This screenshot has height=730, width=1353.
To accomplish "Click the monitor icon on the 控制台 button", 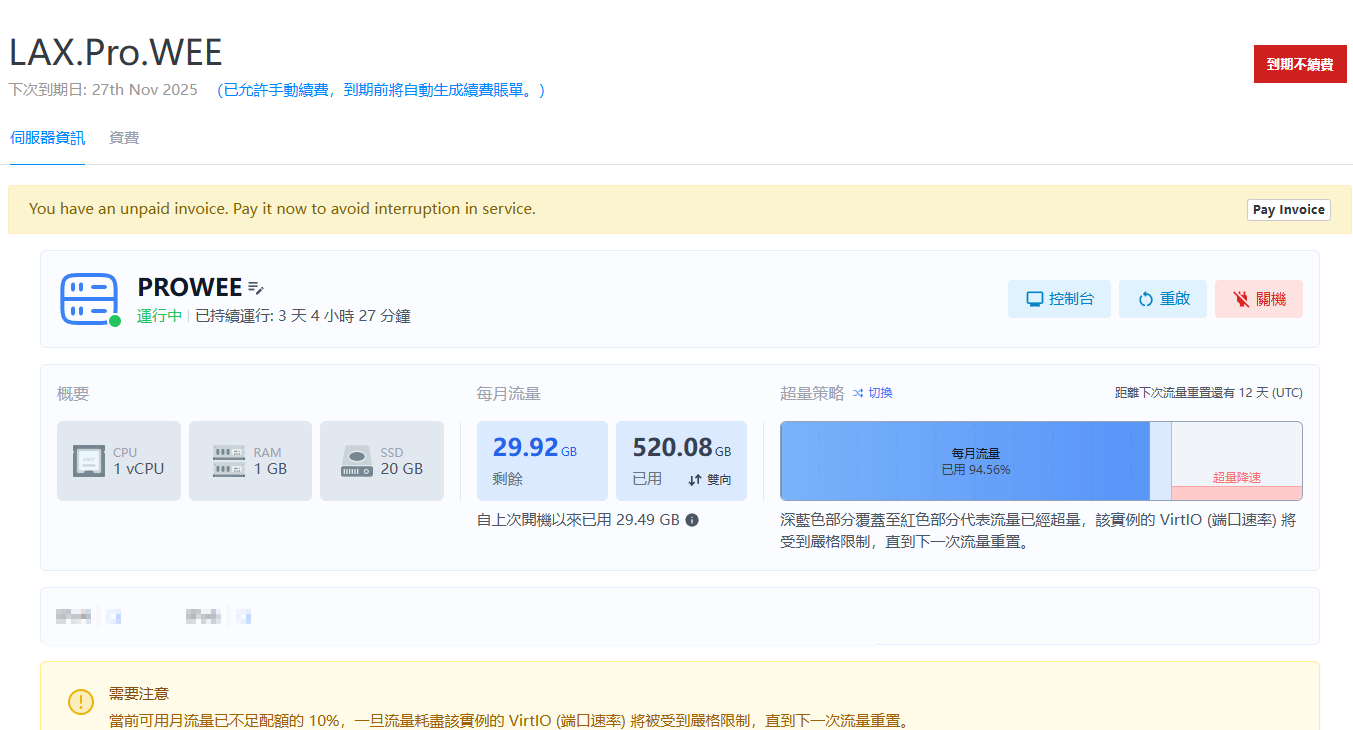I will pos(1034,298).
